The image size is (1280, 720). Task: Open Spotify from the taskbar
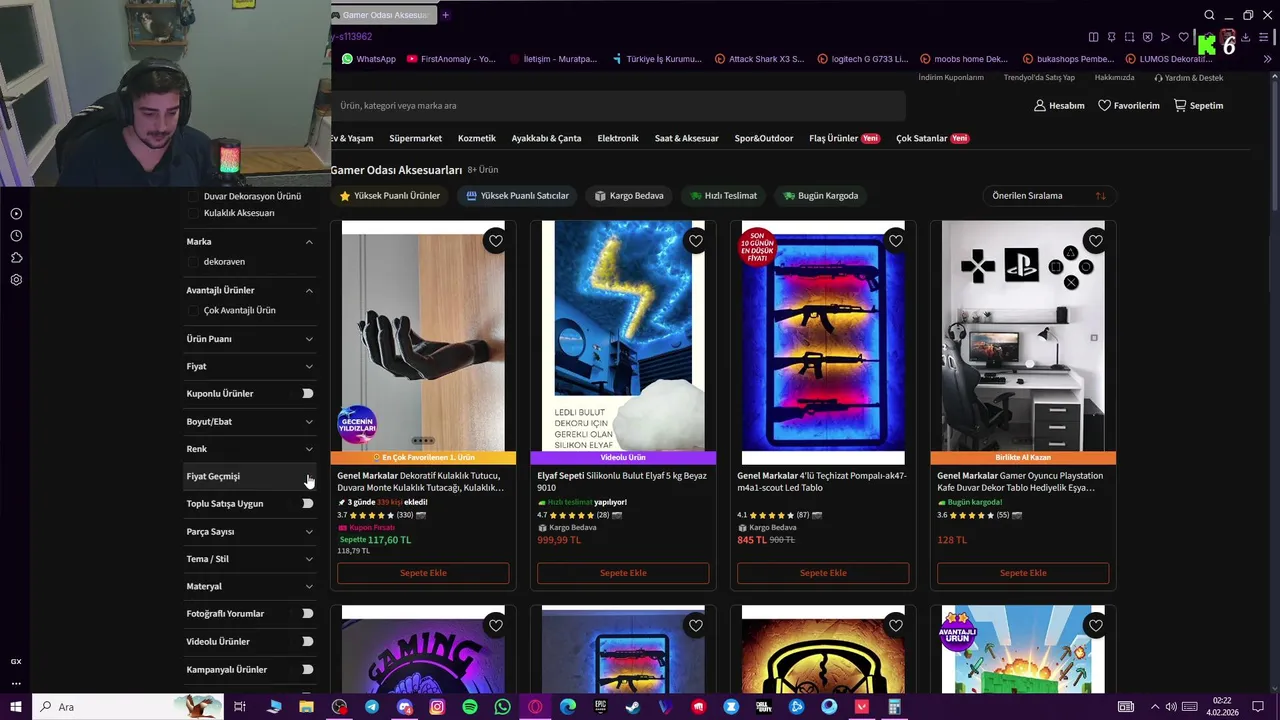470,707
